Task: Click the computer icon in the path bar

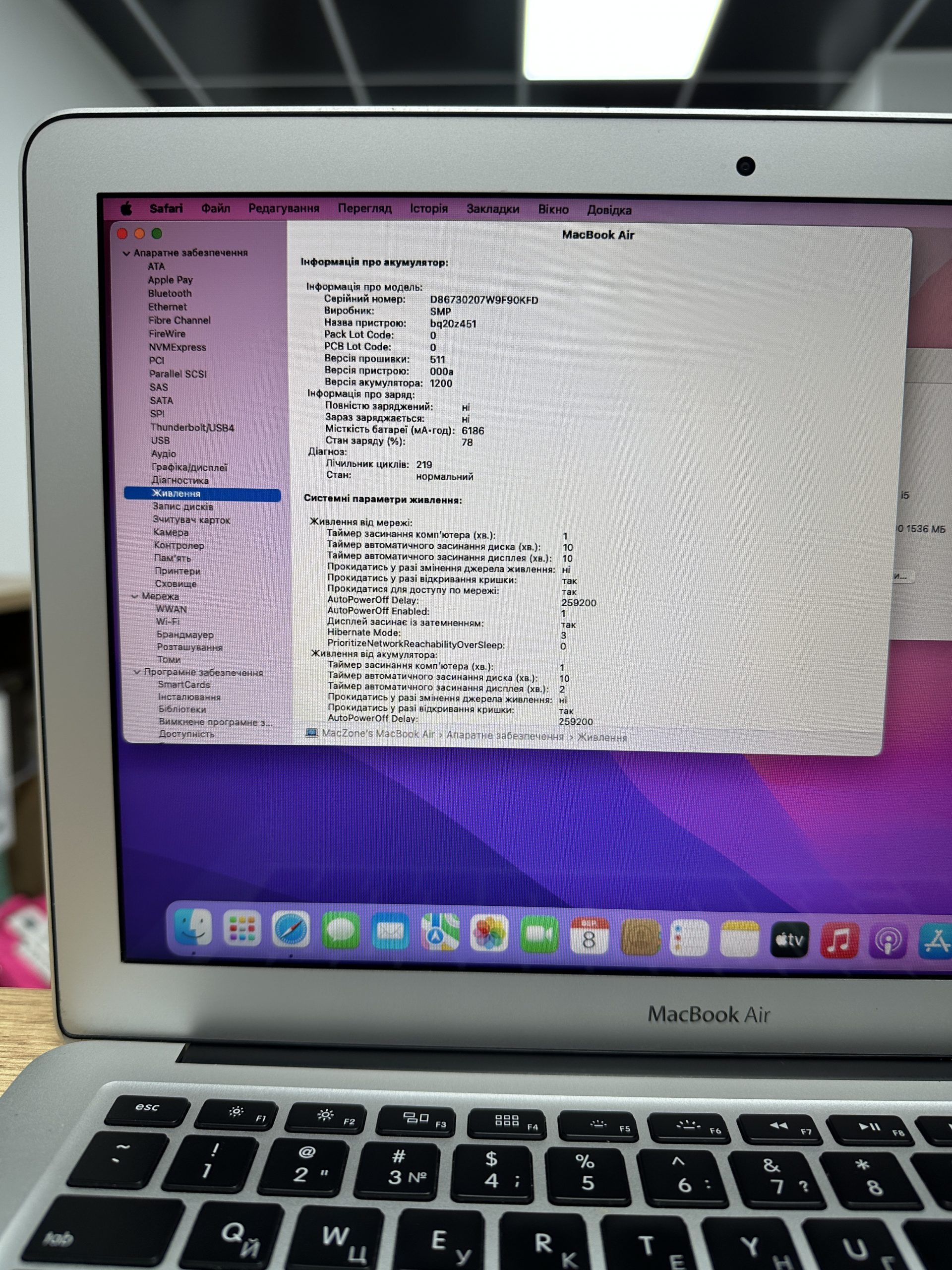Action: pyautogui.click(x=311, y=733)
